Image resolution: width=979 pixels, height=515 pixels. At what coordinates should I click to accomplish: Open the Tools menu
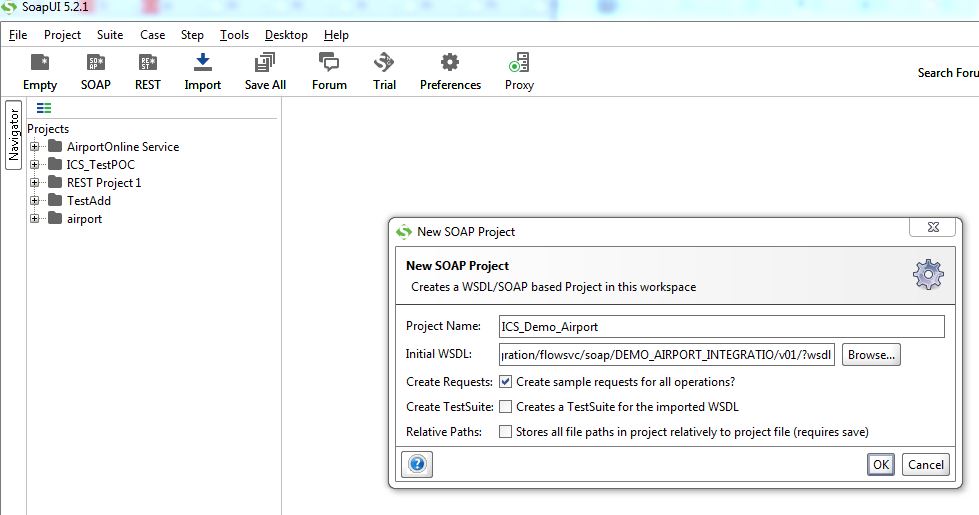click(234, 35)
